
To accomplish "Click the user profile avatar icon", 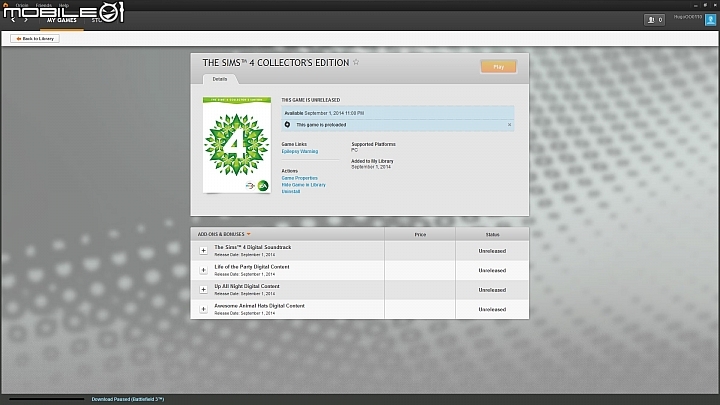I will (x=710, y=20).
